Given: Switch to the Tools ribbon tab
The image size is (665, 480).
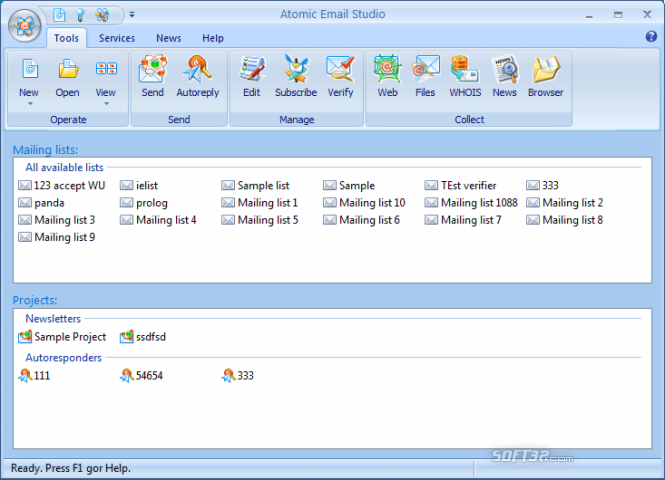Looking at the screenshot, I should tap(67, 38).
